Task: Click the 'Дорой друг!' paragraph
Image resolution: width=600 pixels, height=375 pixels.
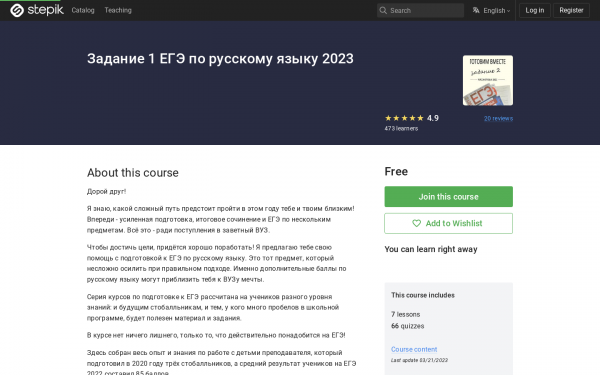Action: [106, 192]
